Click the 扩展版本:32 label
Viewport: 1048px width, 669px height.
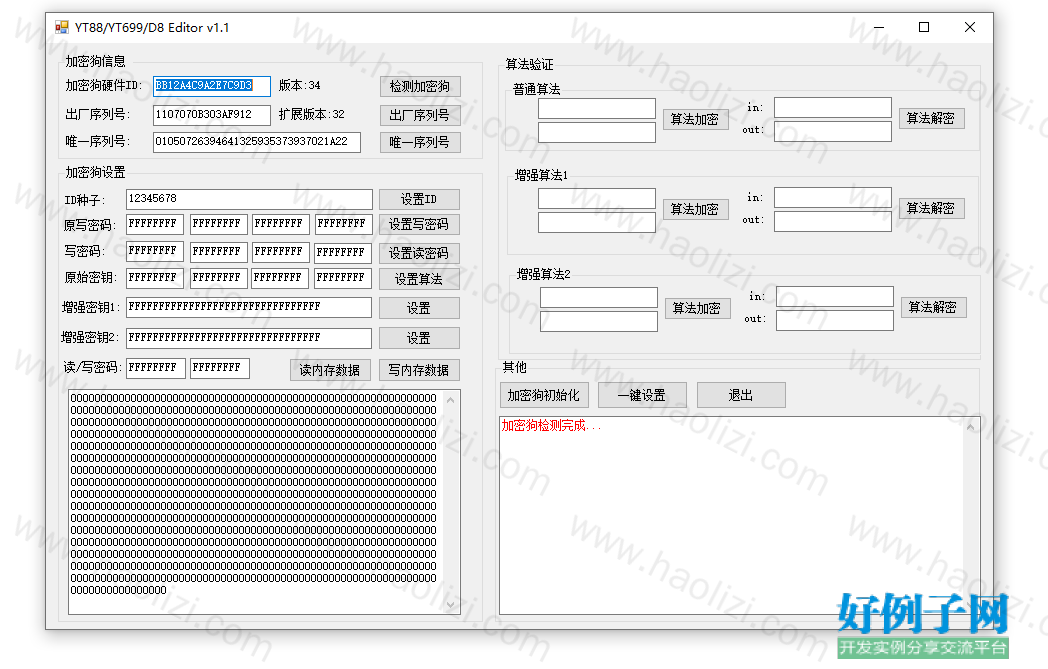pos(311,114)
